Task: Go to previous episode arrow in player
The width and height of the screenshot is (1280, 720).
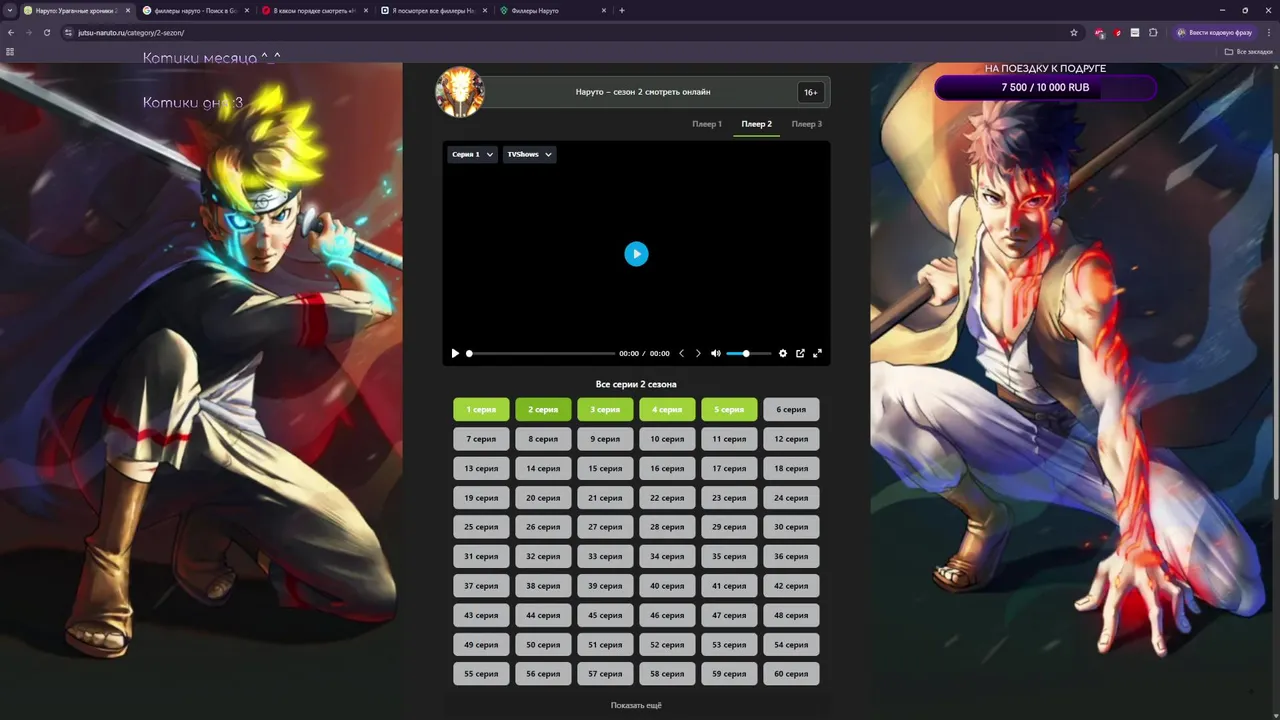Action: click(x=682, y=353)
